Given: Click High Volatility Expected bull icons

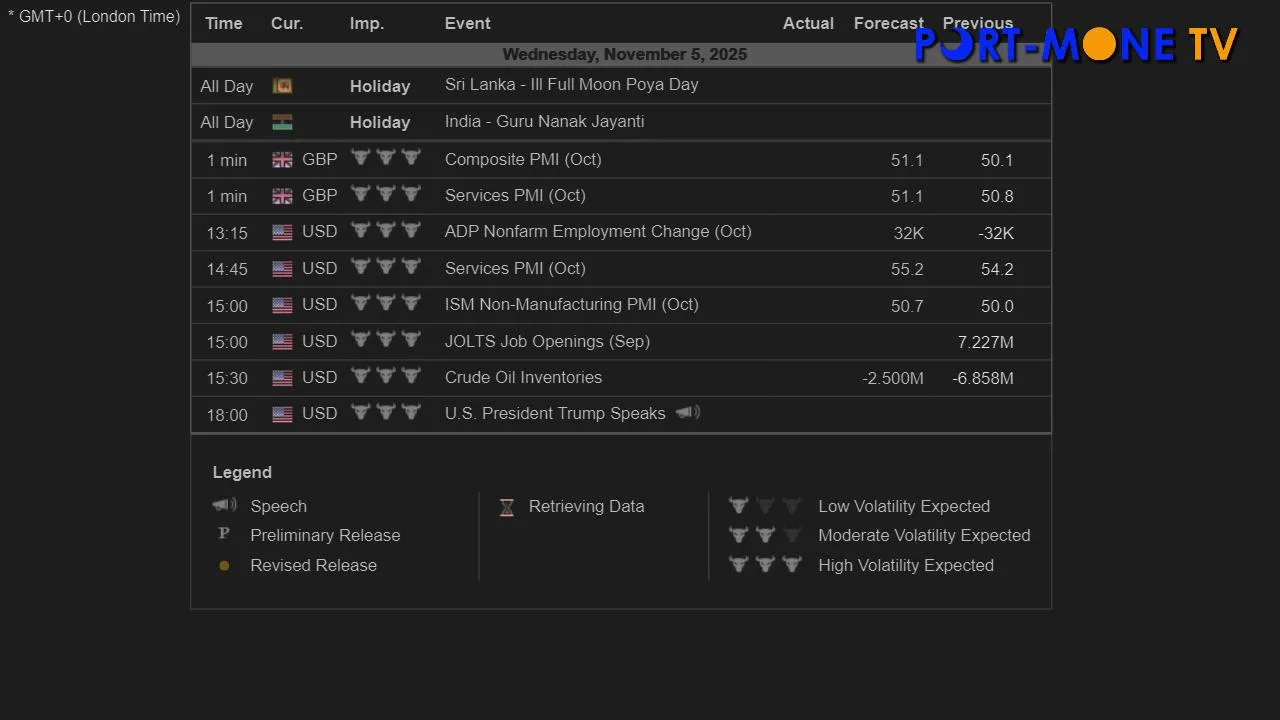Looking at the screenshot, I should [x=765, y=564].
